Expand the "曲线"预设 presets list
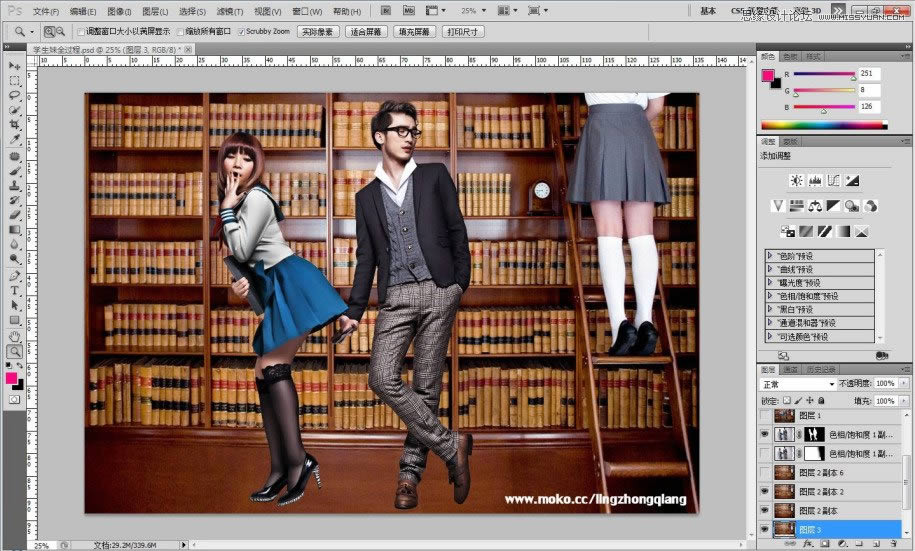Viewport: 915px width, 551px height. (770, 269)
